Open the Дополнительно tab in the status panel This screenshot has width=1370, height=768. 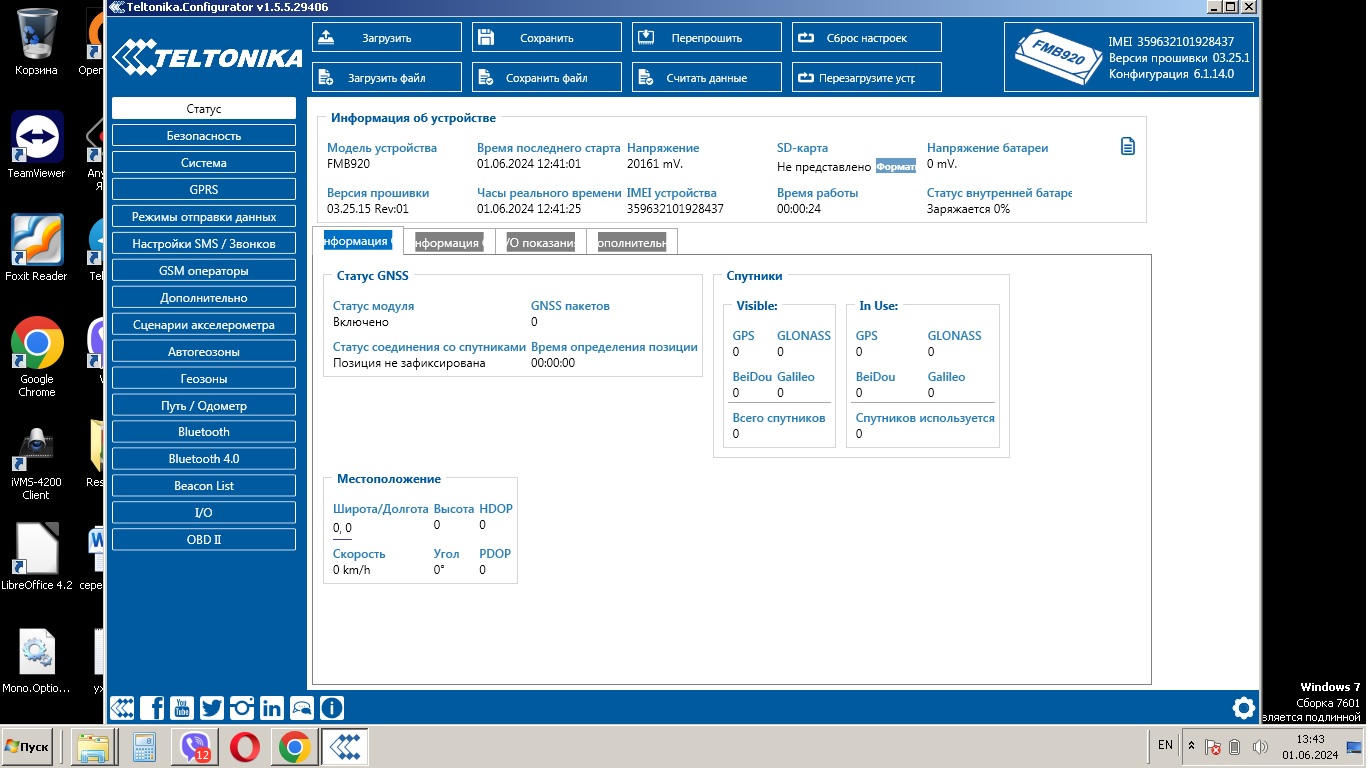[x=631, y=242]
